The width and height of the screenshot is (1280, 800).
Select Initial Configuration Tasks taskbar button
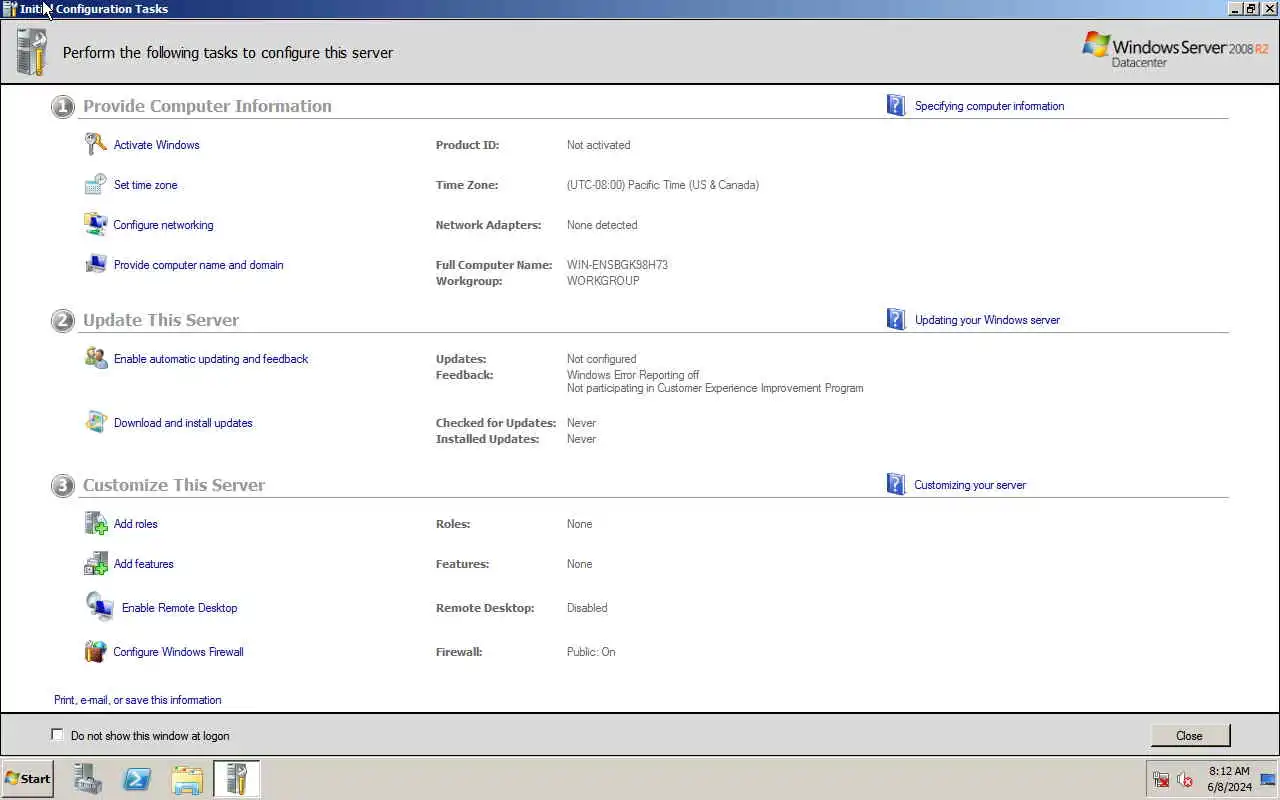click(237, 779)
